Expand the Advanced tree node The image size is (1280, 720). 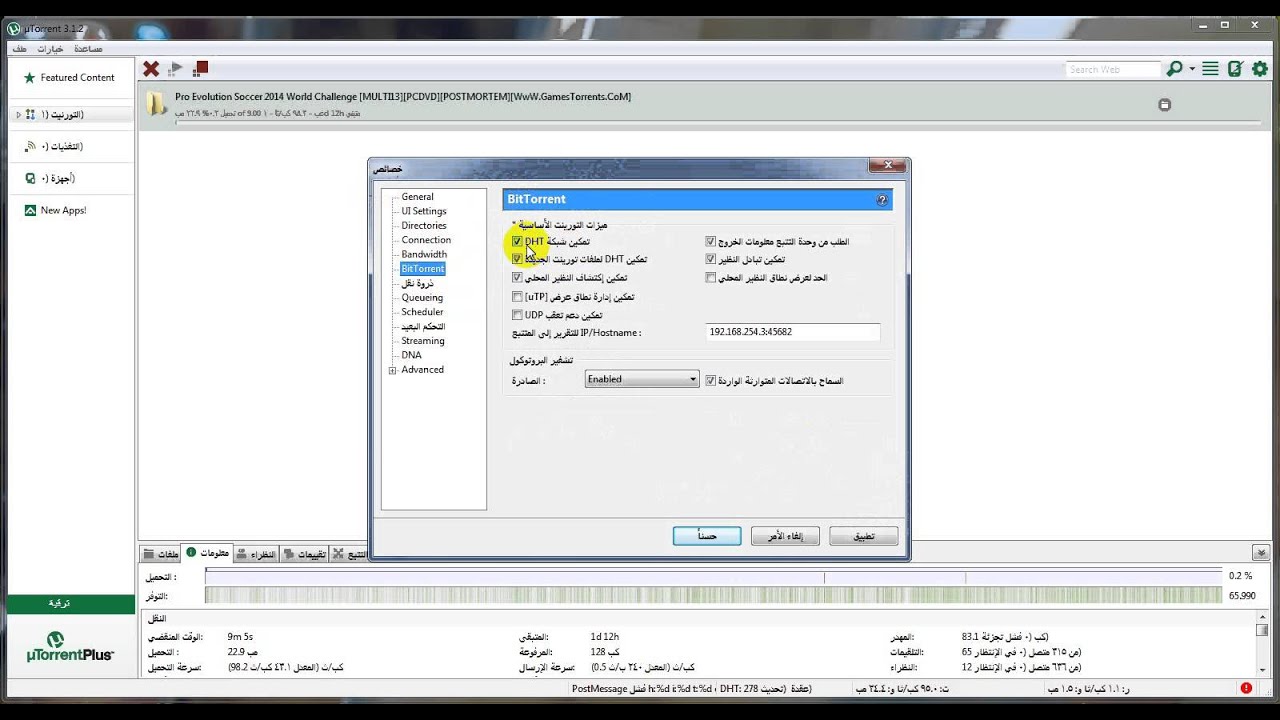393,370
